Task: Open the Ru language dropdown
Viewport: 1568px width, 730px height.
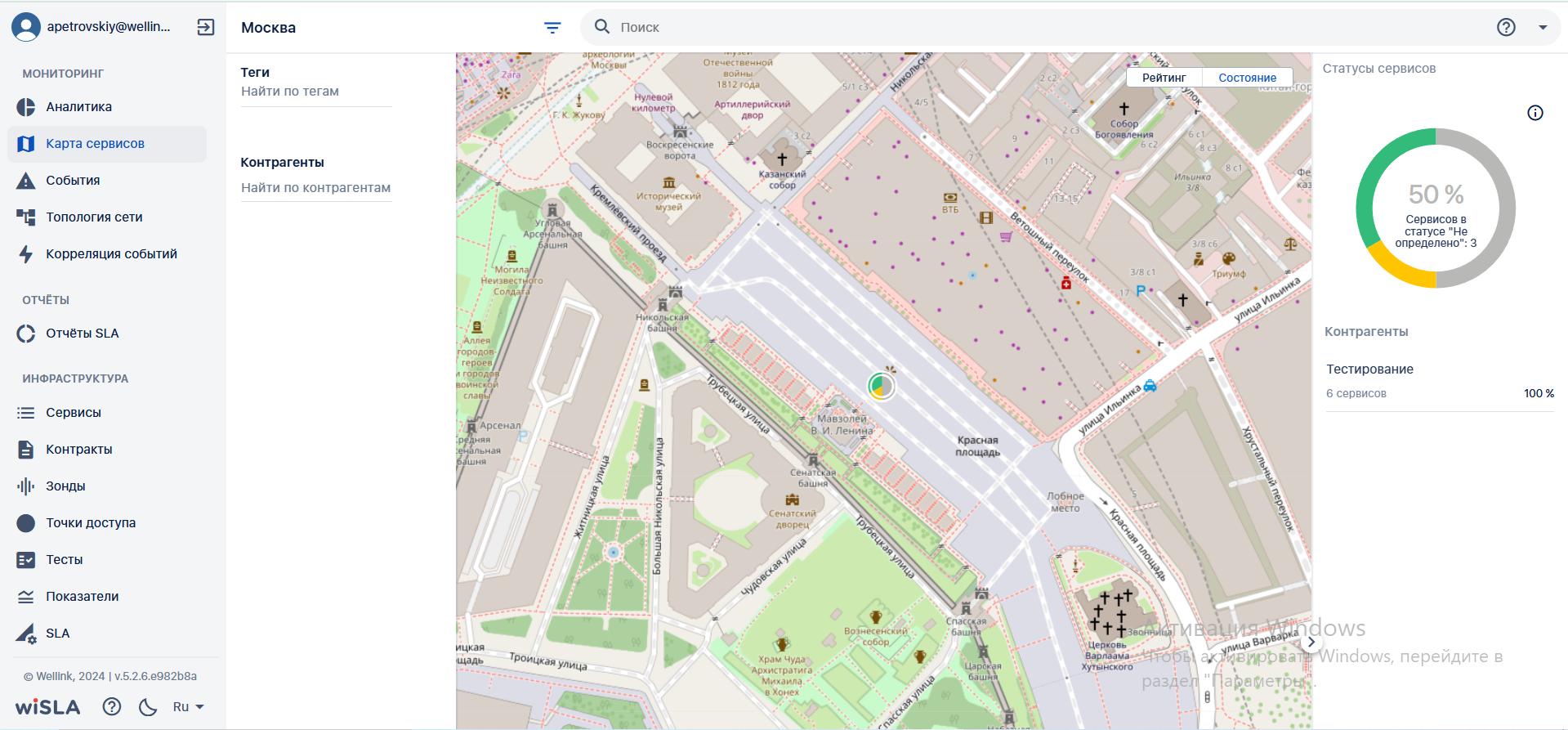Action: [x=188, y=706]
